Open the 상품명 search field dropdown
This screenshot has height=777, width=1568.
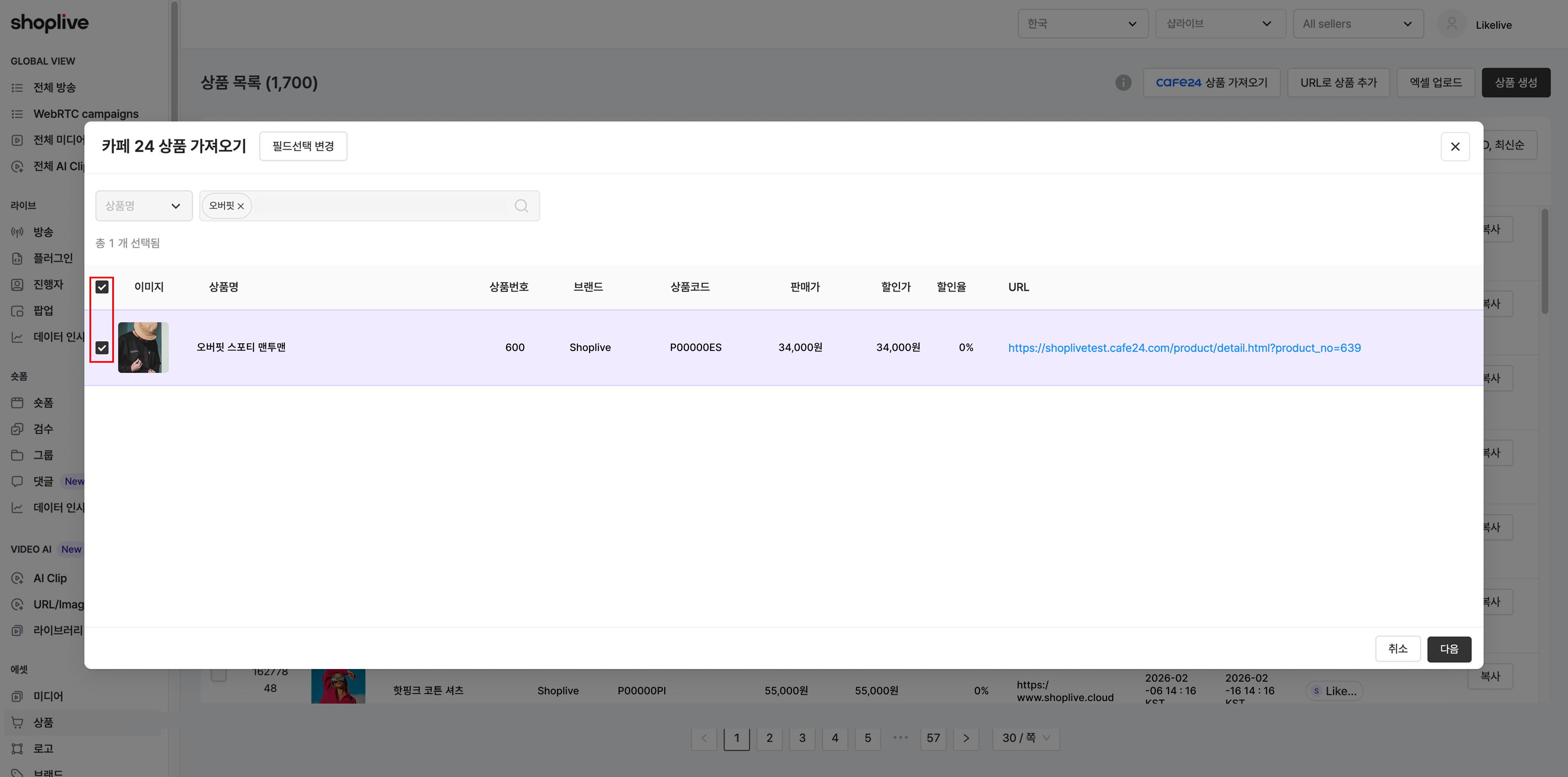pos(143,206)
